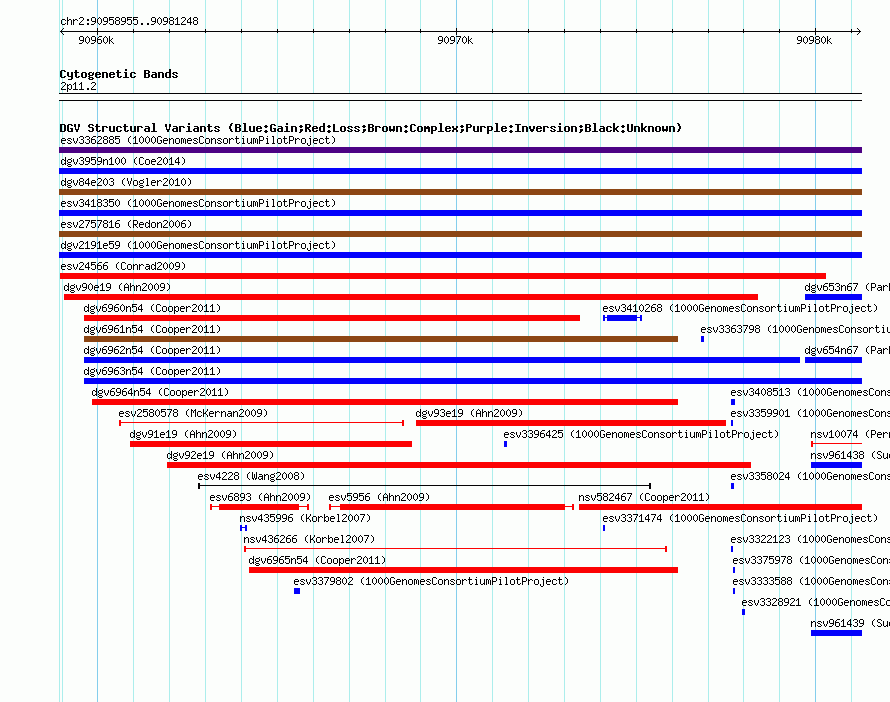Select the esv3358024 variant label
The width and height of the screenshot is (890, 702).
coord(810,476)
